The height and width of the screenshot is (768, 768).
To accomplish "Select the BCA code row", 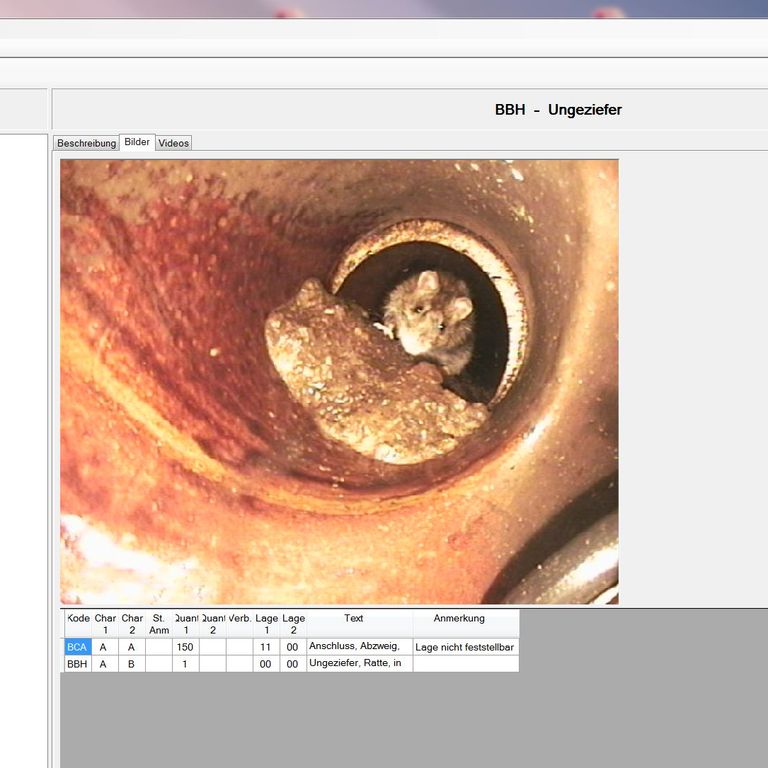I will [x=77, y=647].
